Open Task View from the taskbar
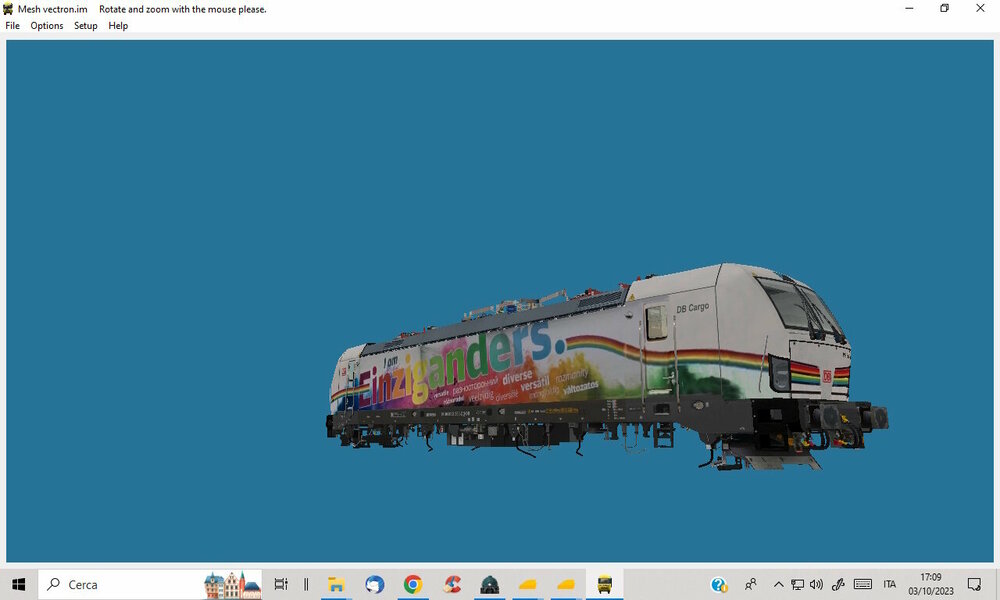 click(281, 584)
